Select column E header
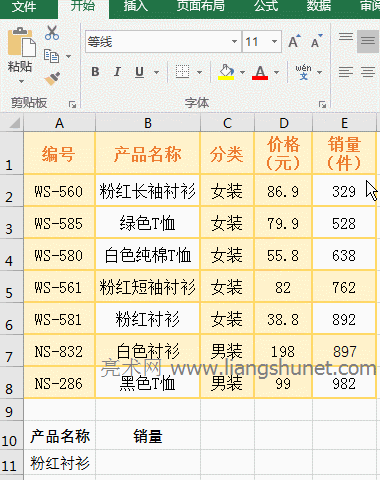 point(344,123)
